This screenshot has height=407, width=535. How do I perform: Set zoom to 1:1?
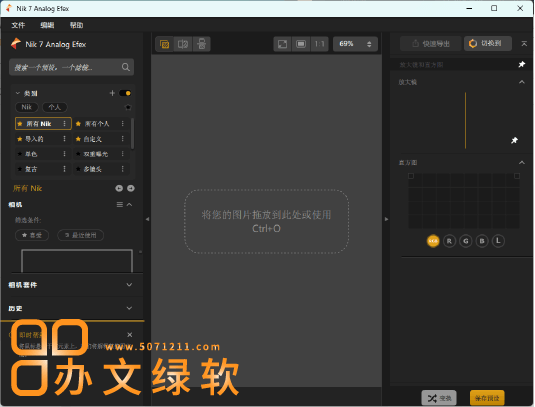[x=319, y=44]
